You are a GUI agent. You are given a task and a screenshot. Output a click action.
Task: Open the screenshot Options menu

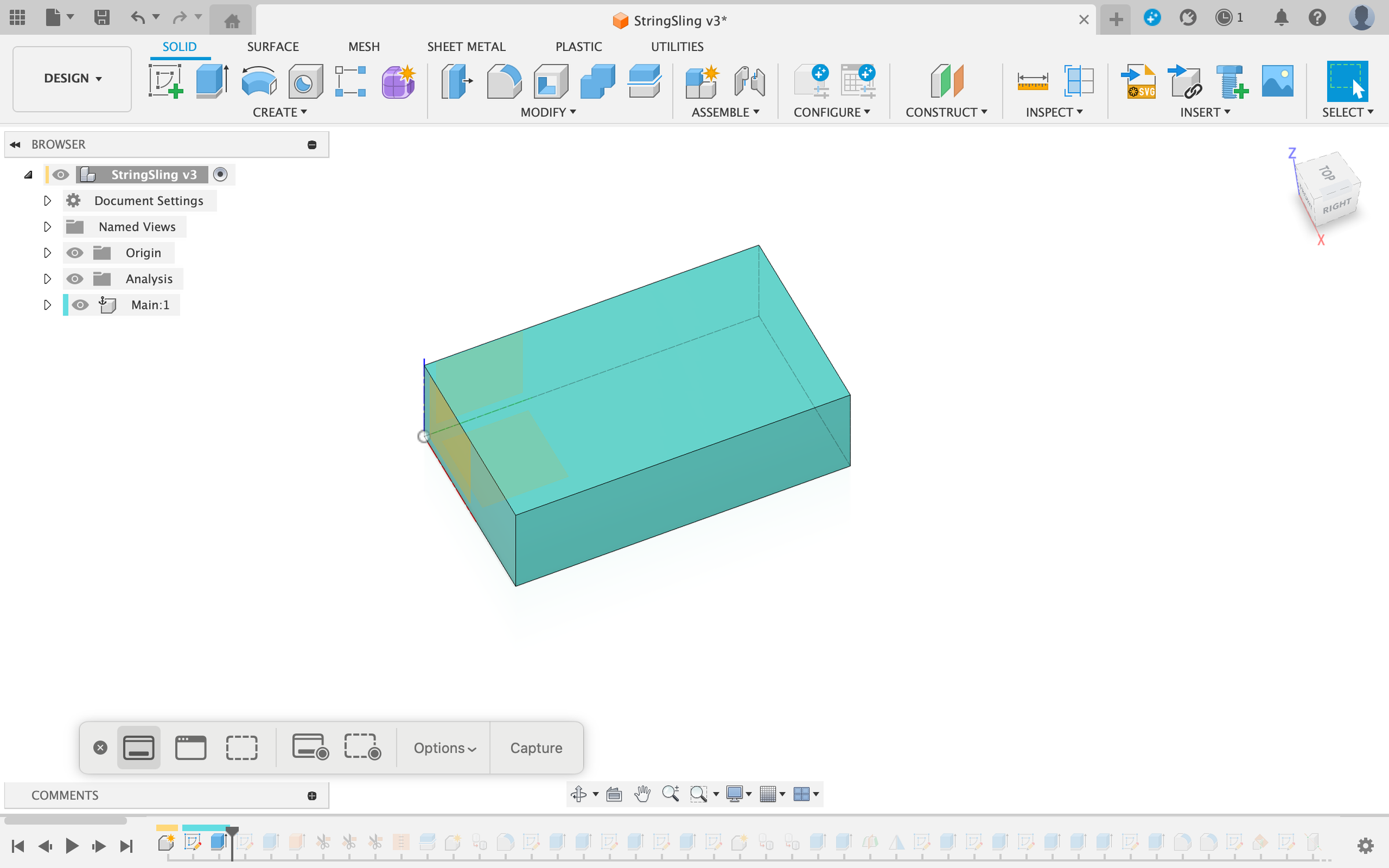444,748
